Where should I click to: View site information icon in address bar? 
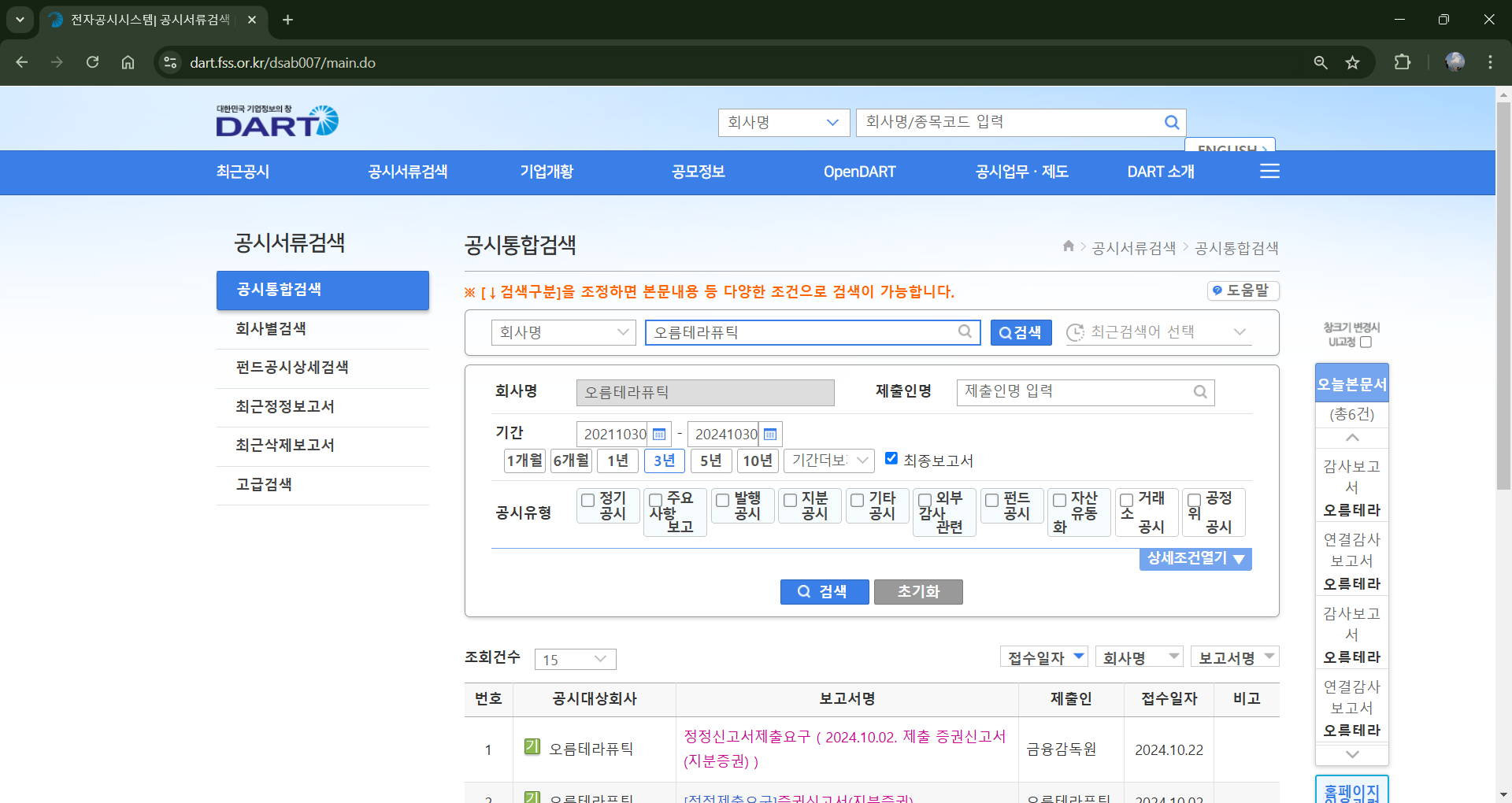(170, 62)
